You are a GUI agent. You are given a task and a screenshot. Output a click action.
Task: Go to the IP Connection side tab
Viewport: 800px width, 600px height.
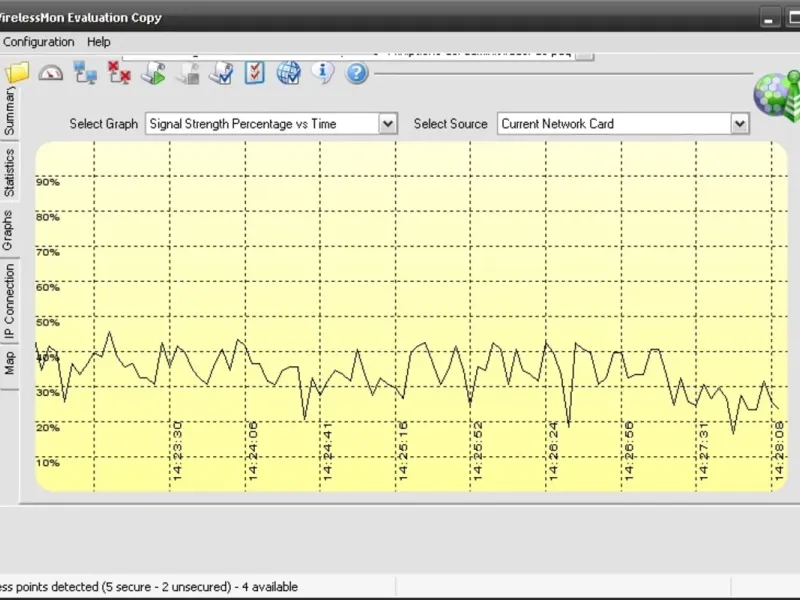click(x=10, y=300)
